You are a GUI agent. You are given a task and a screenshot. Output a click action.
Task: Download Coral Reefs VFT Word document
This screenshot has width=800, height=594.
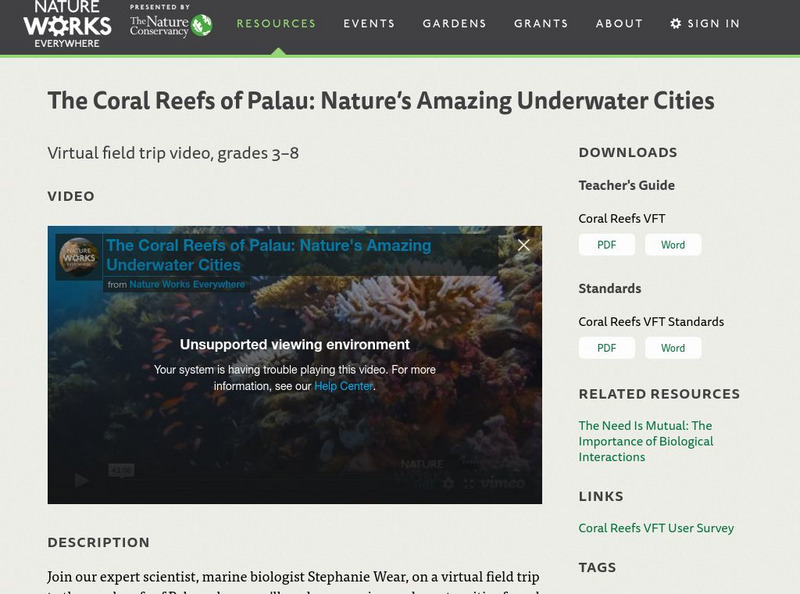click(672, 245)
